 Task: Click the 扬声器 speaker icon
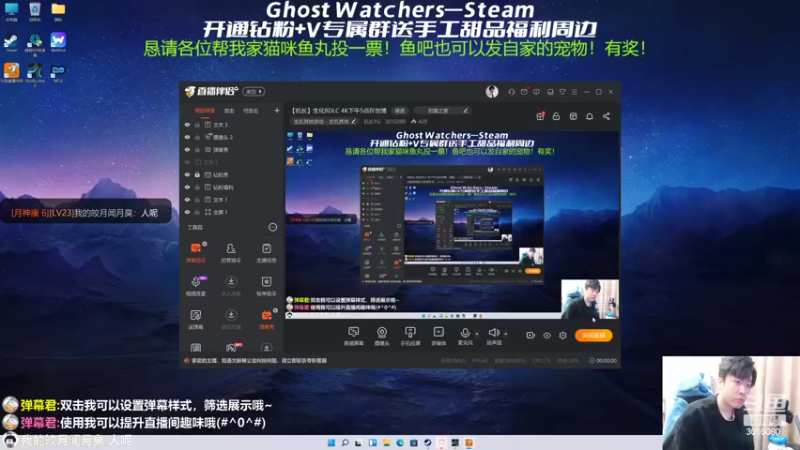click(493, 333)
